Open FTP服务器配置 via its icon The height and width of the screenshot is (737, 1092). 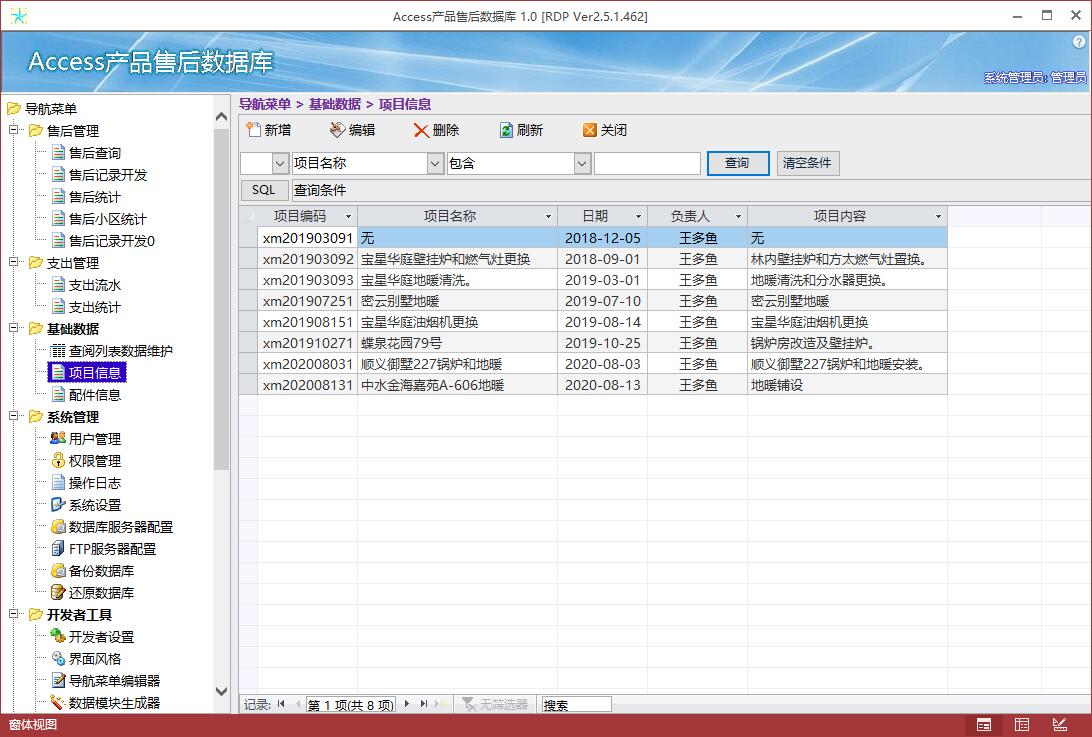tap(58, 549)
